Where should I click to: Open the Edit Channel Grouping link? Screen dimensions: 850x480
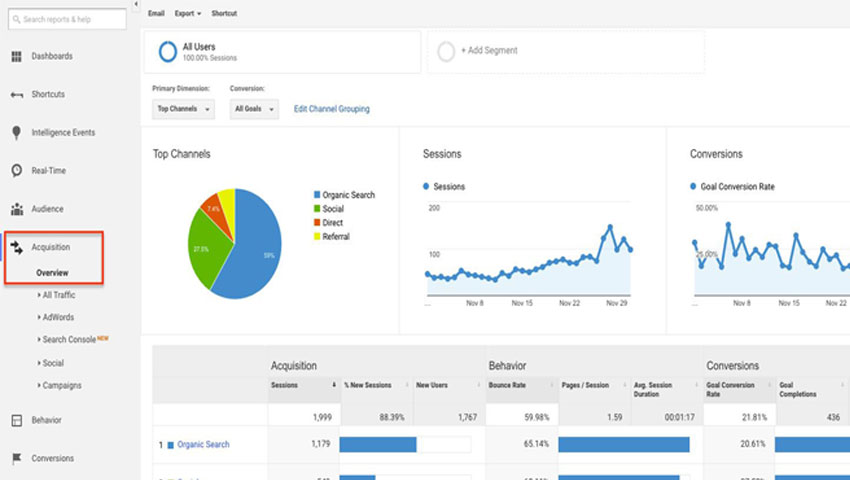click(331, 109)
